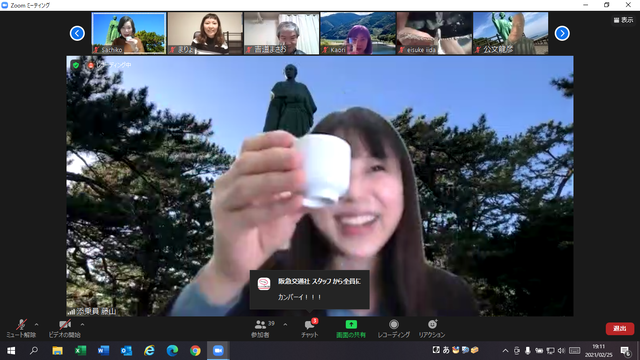Show hidden system tray icons
The image size is (640, 360).
click(x=505, y=351)
